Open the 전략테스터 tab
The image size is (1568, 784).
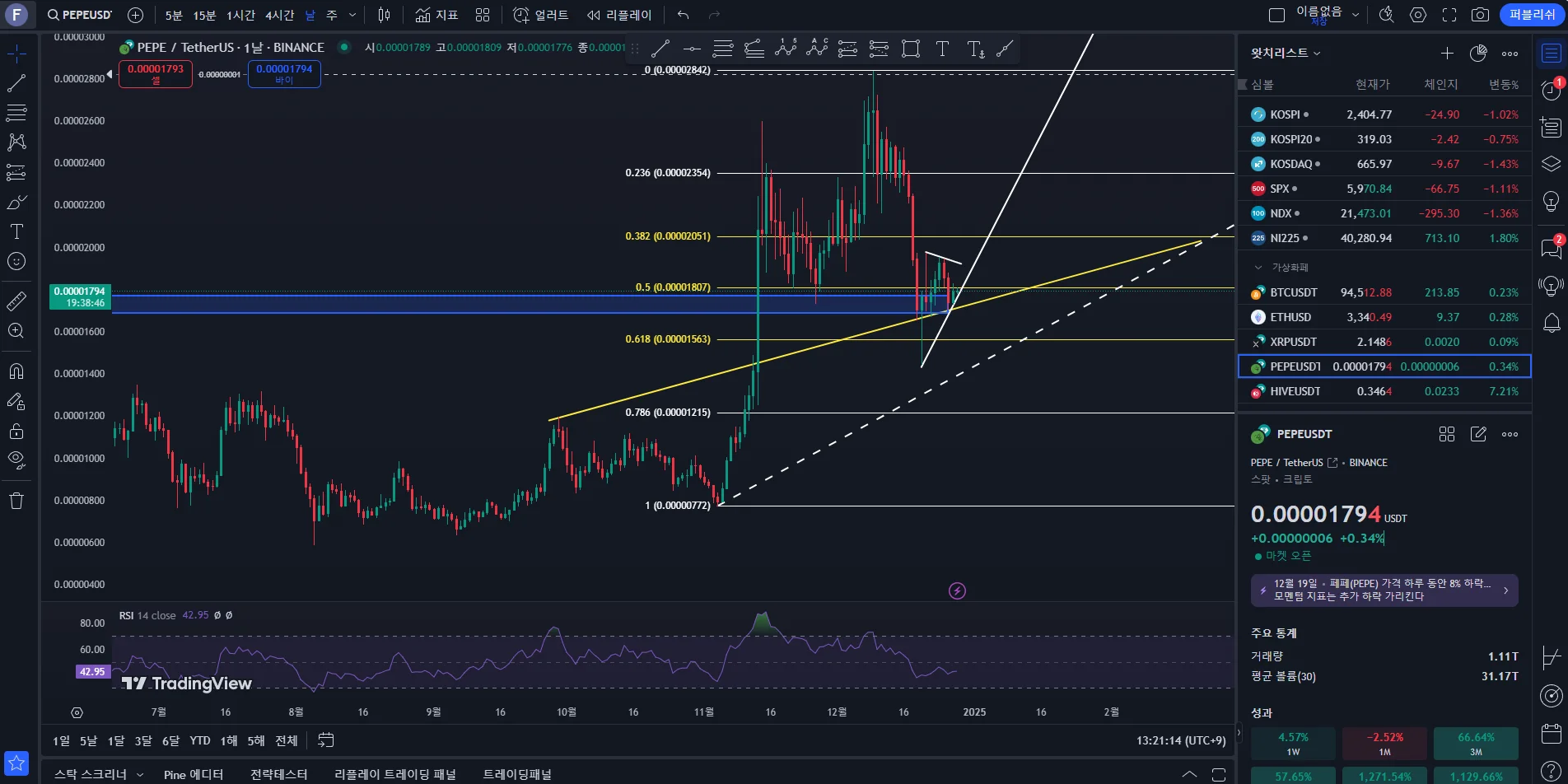coord(279,774)
